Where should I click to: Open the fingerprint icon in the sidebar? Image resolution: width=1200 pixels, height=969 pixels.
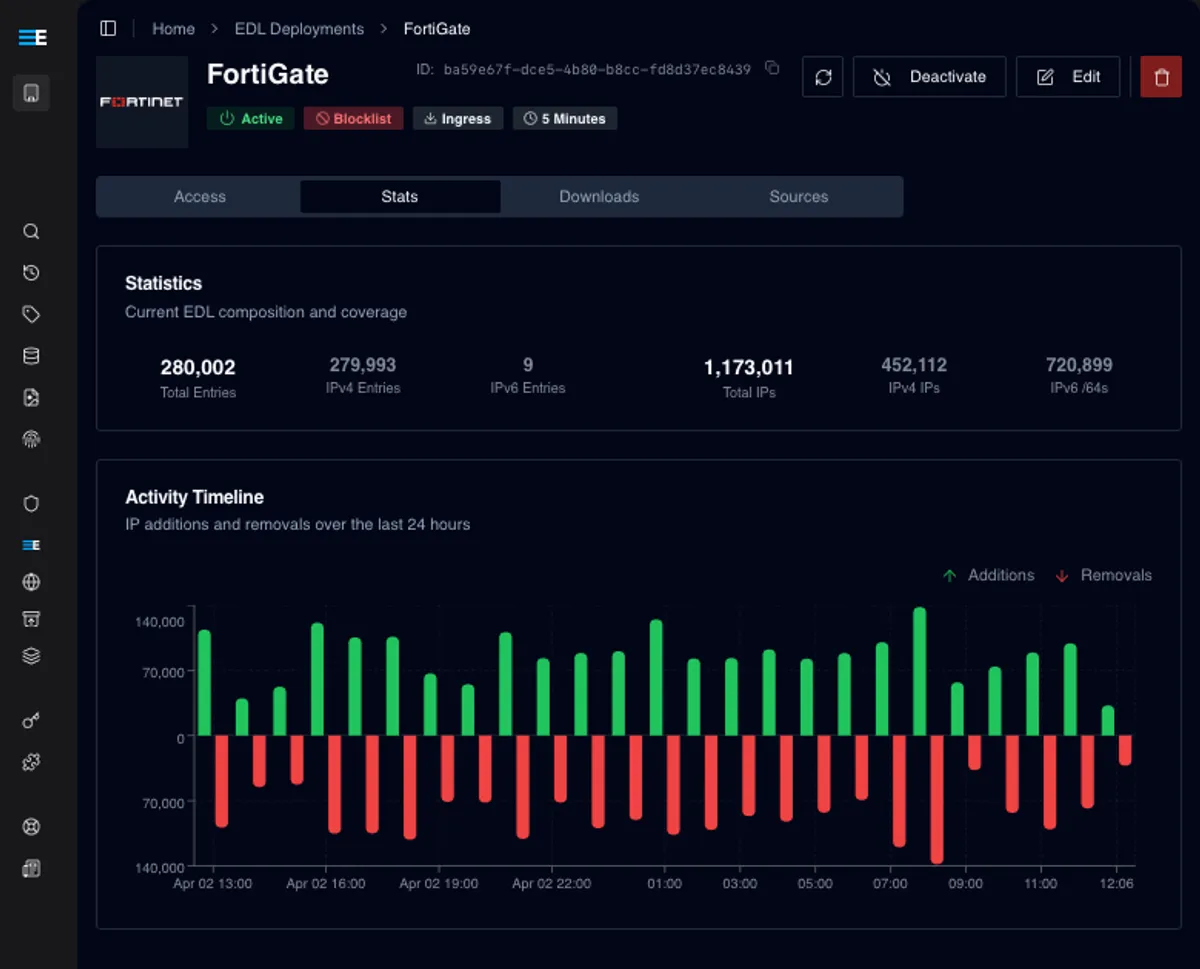click(31, 438)
